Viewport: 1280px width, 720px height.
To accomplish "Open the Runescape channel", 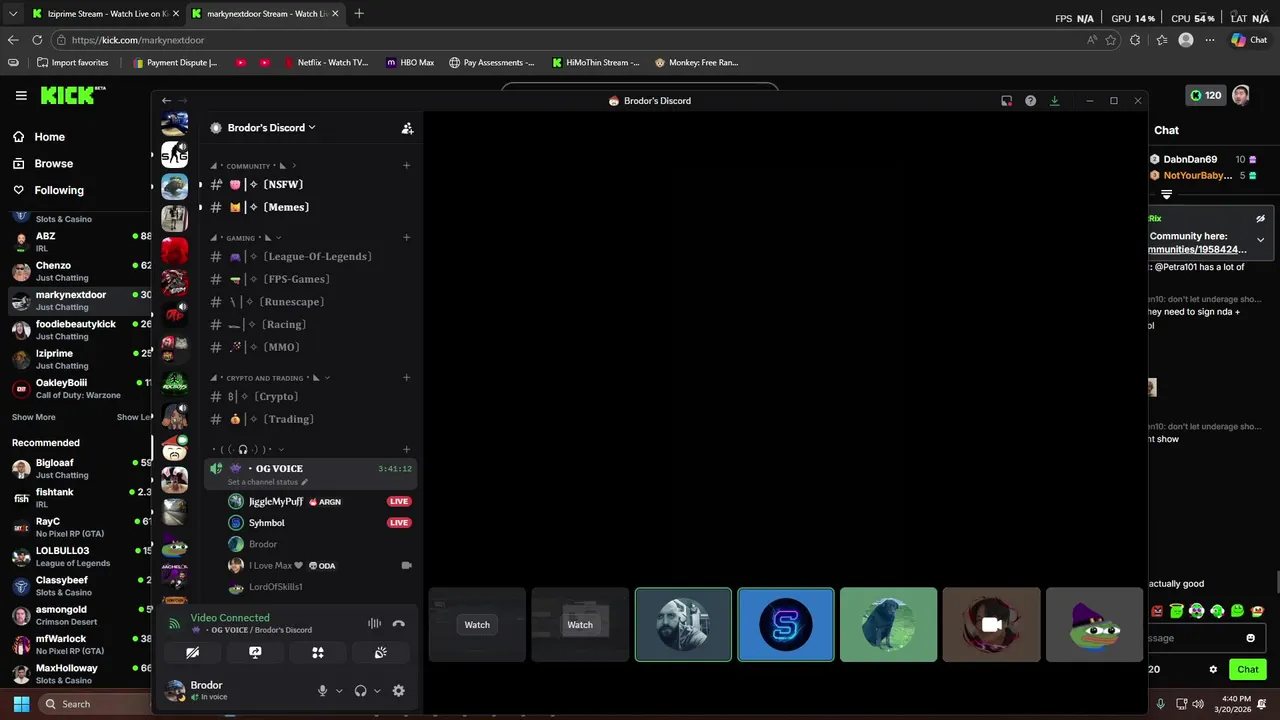I will click(309, 302).
